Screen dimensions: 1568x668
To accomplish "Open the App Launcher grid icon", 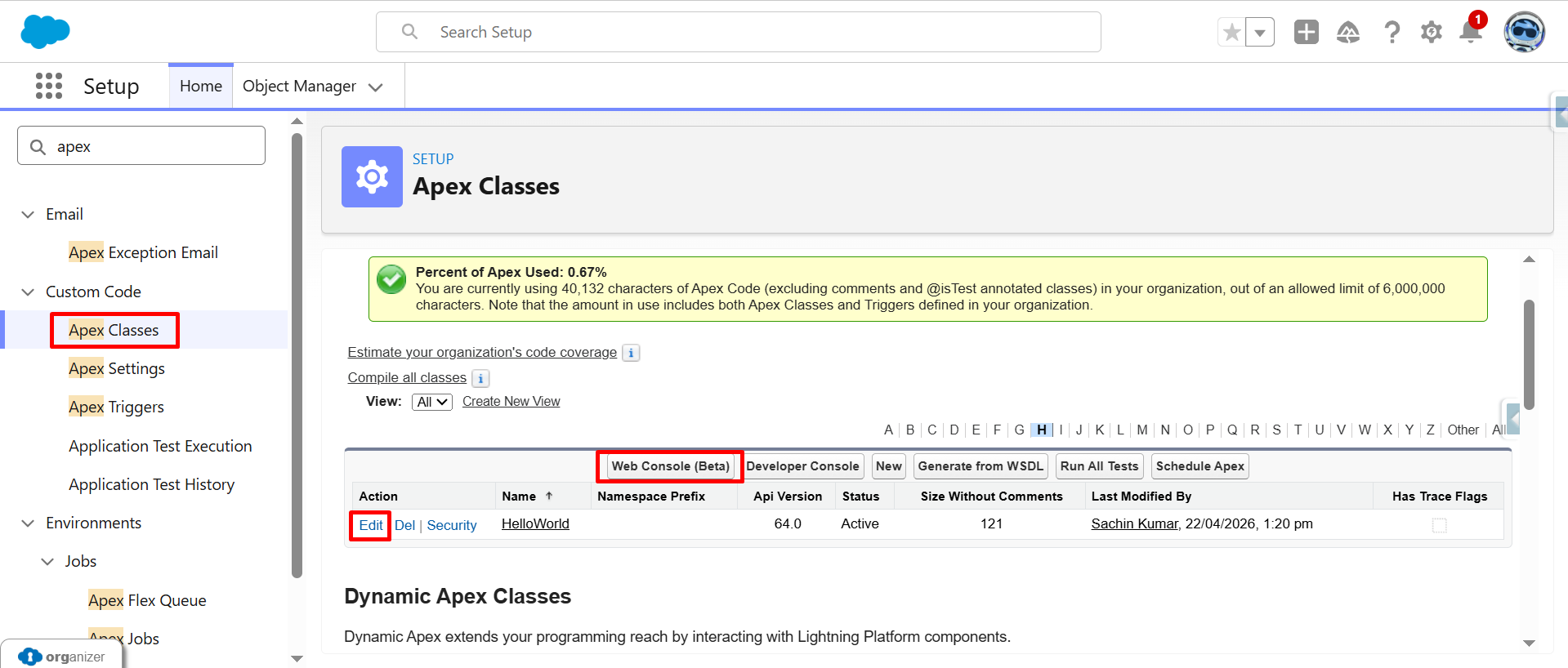I will (49, 86).
